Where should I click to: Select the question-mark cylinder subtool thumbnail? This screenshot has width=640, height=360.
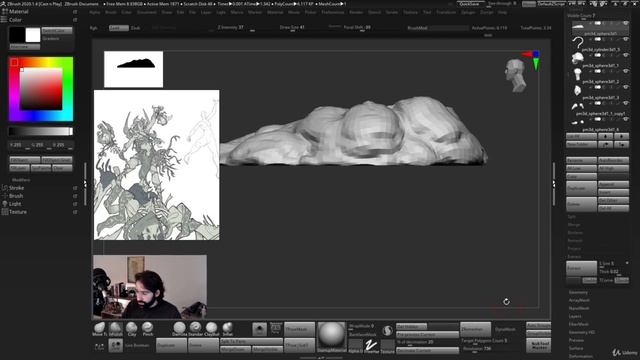pos(578,42)
